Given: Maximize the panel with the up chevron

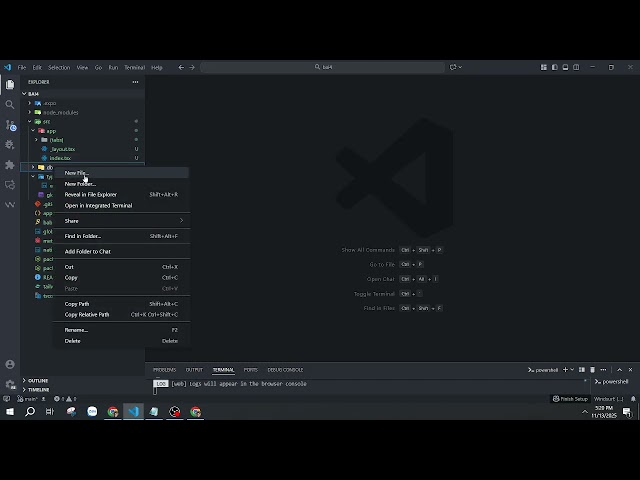Looking at the screenshot, I should tap(619, 369).
